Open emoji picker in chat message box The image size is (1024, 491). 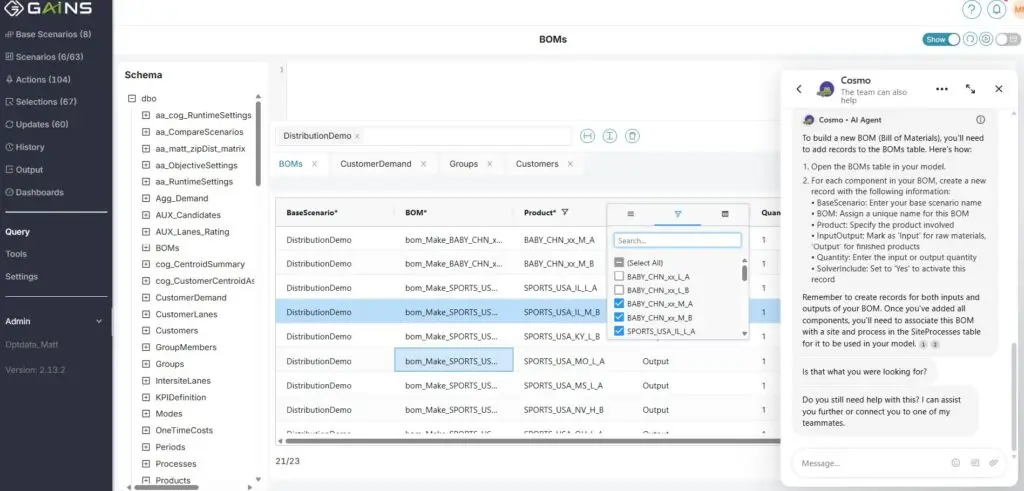[x=956, y=463]
